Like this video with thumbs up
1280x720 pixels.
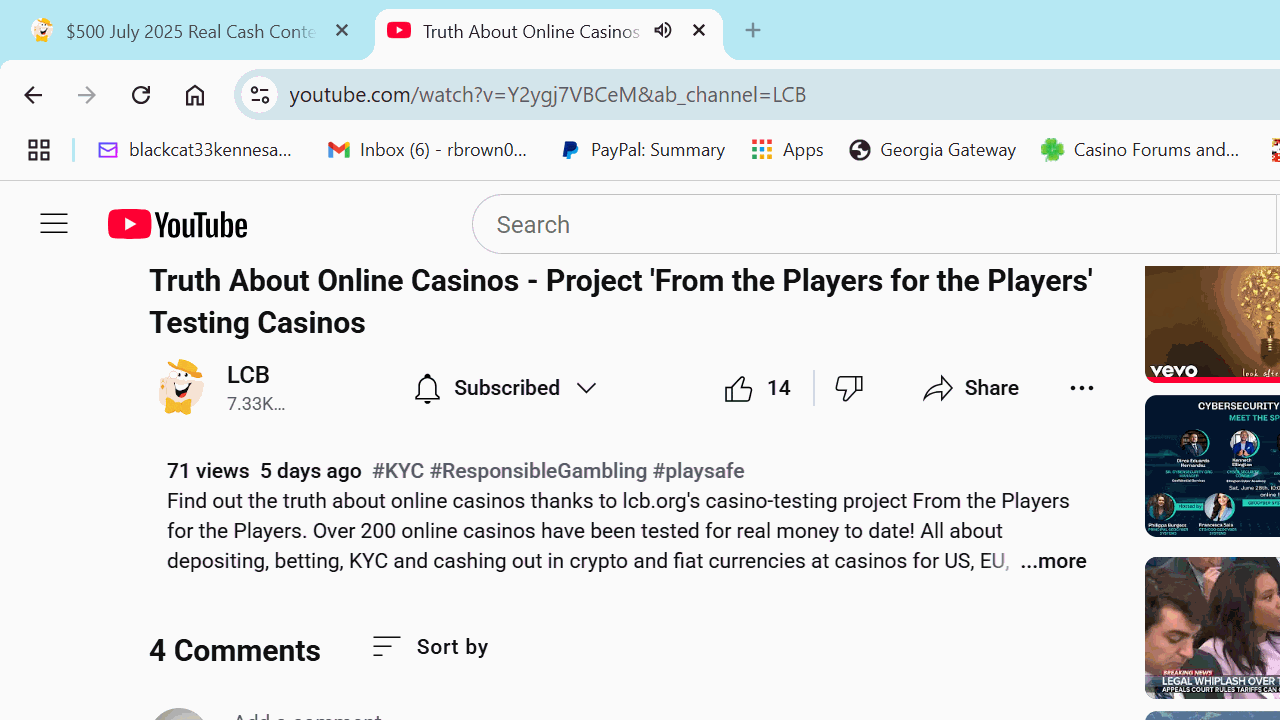click(x=757, y=388)
